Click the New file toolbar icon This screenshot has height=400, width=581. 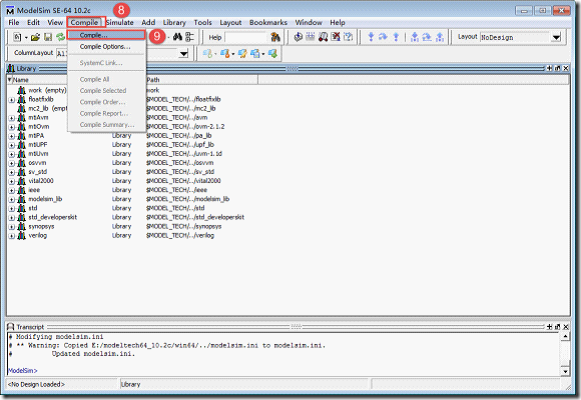click(17, 37)
